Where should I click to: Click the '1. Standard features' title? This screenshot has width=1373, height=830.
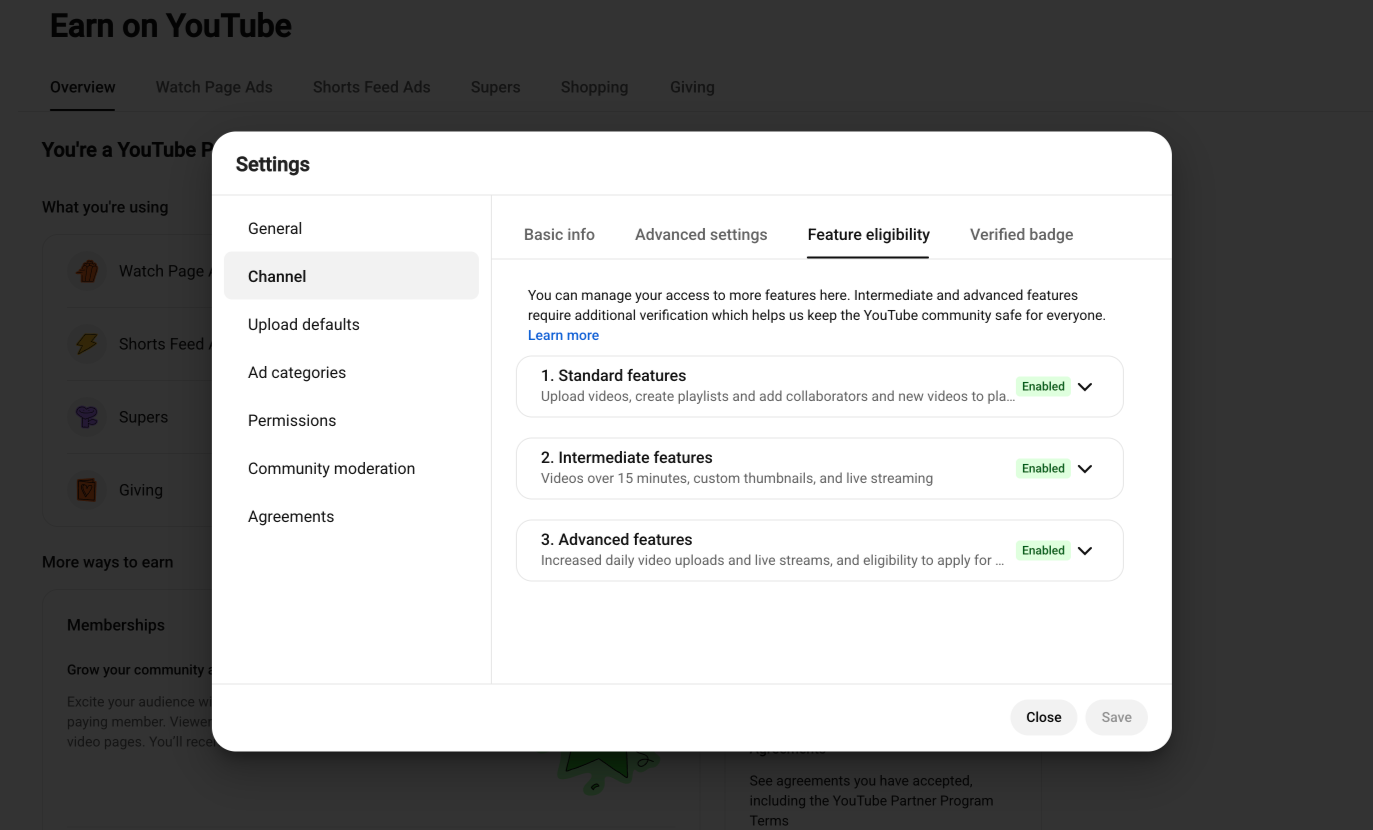(613, 376)
